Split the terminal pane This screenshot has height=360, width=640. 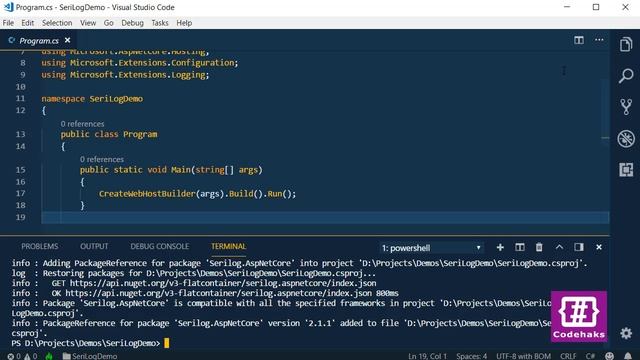pyautogui.click(x=520, y=247)
